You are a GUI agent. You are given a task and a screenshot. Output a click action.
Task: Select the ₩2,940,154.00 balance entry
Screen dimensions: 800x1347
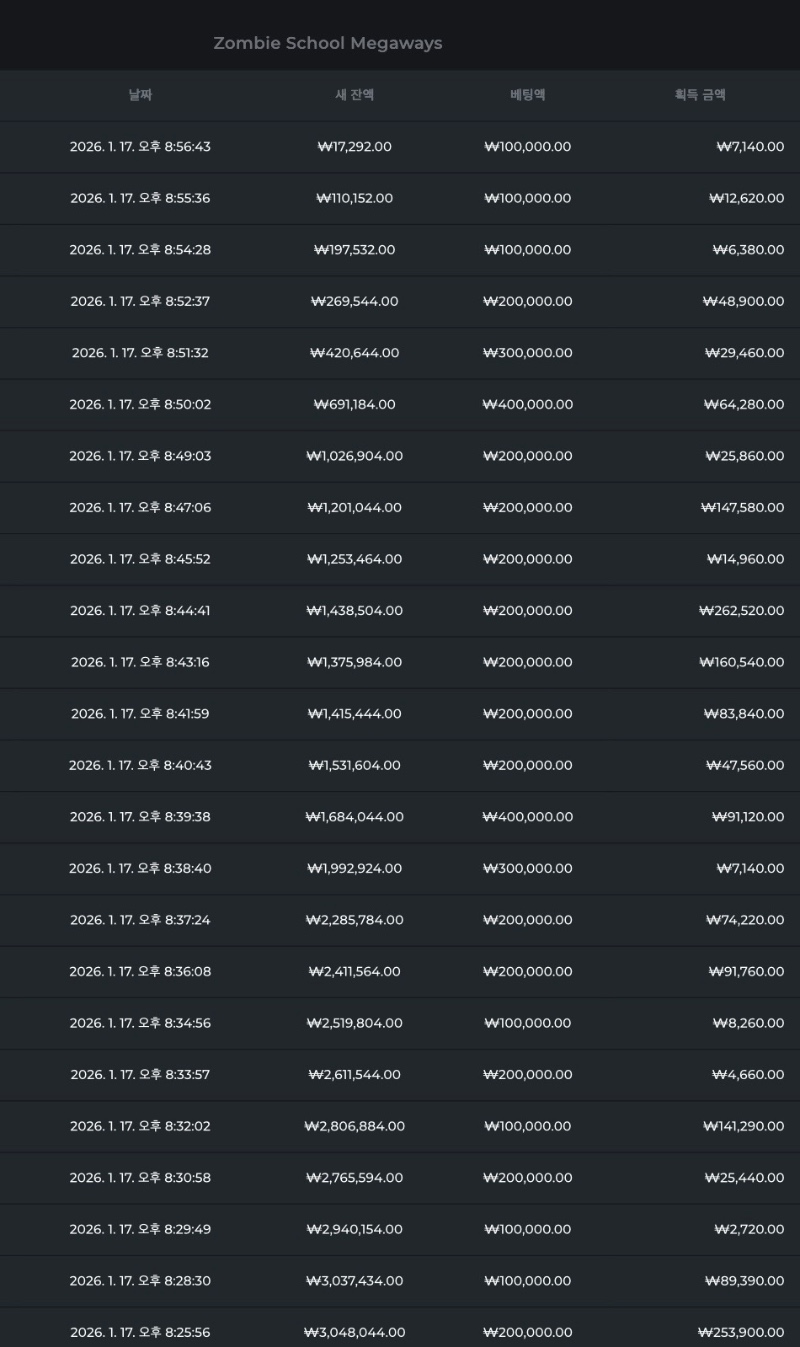point(354,1229)
